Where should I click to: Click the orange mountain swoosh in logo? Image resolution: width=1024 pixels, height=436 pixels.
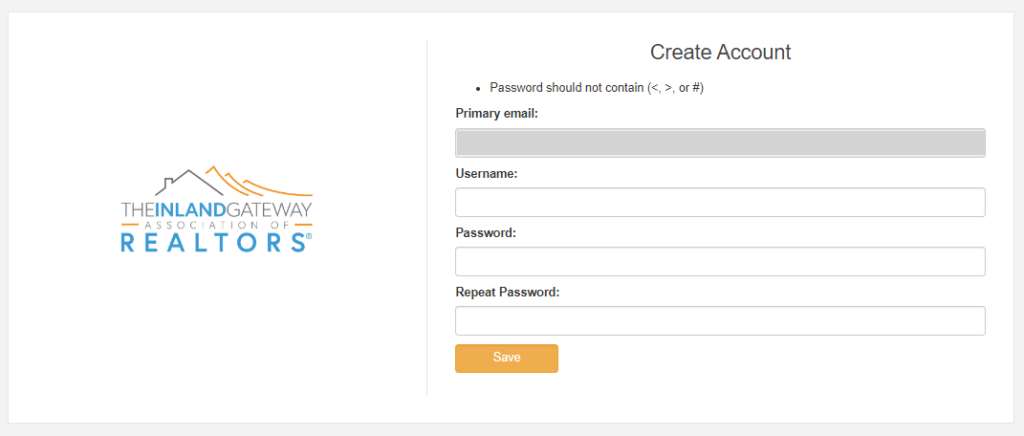click(259, 181)
